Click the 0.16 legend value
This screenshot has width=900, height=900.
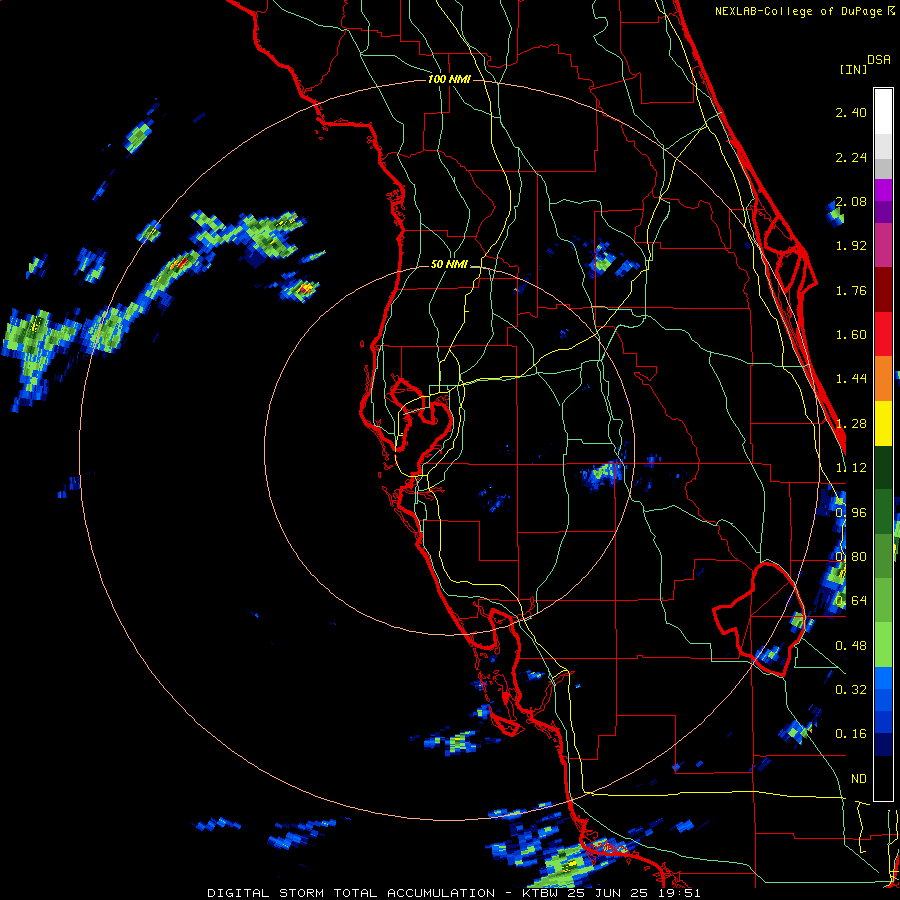click(851, 734)
